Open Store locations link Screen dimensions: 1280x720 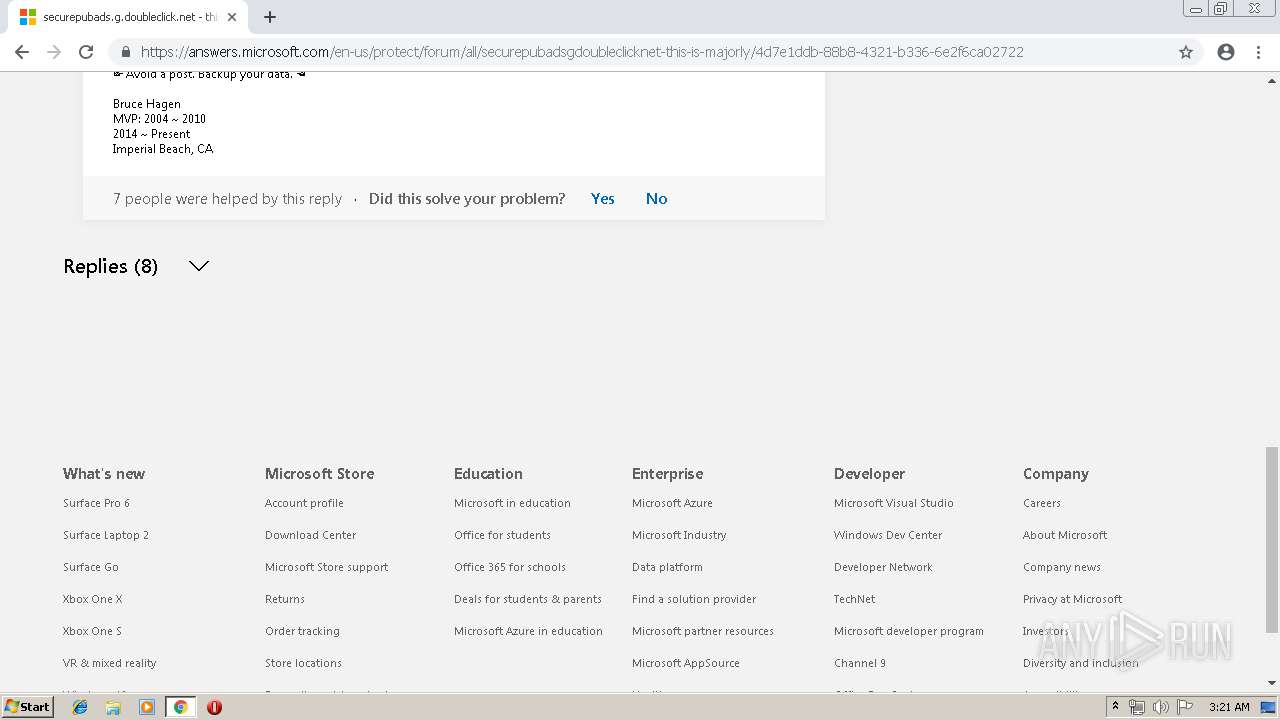(x=304, y=663)
